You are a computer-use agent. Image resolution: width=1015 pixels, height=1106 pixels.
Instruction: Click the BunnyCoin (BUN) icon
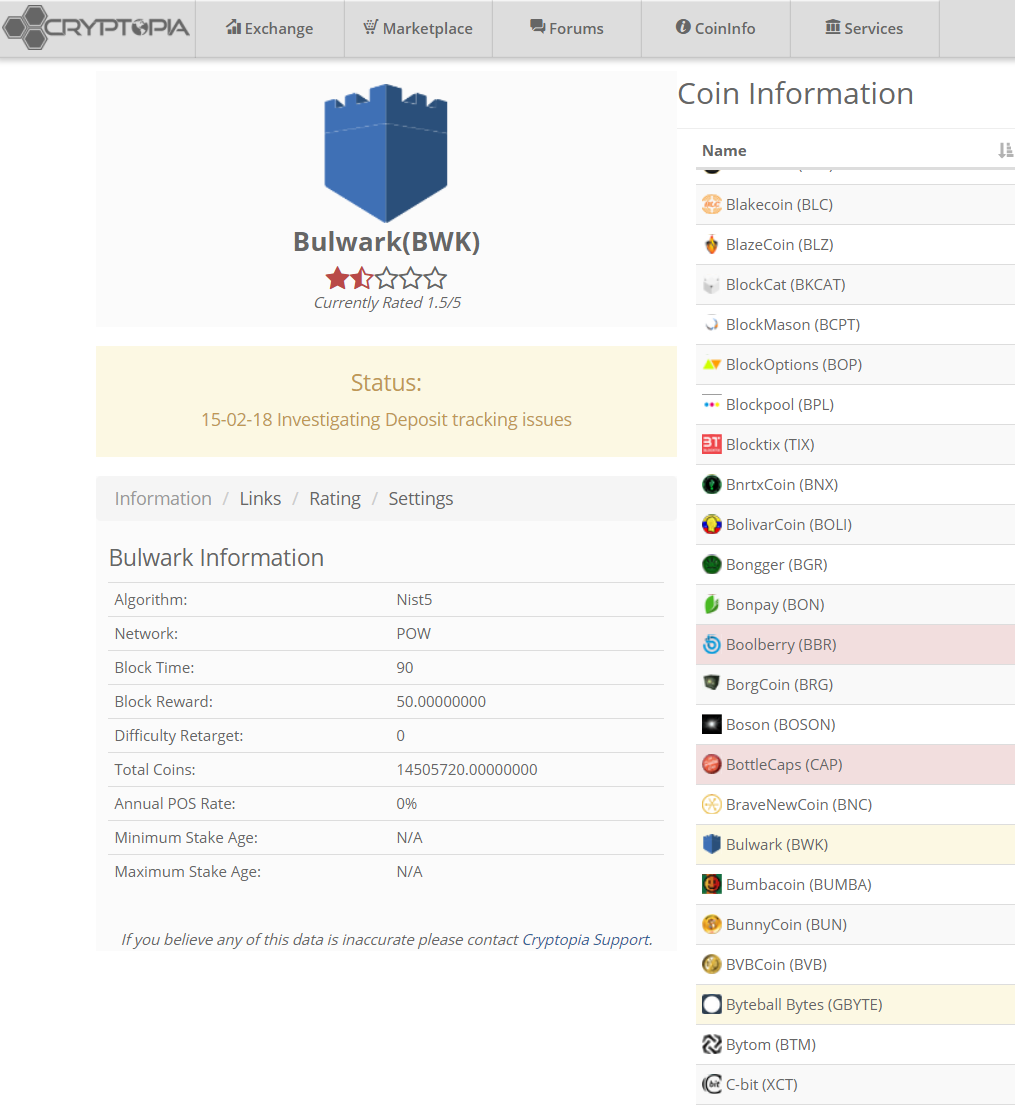712,925
